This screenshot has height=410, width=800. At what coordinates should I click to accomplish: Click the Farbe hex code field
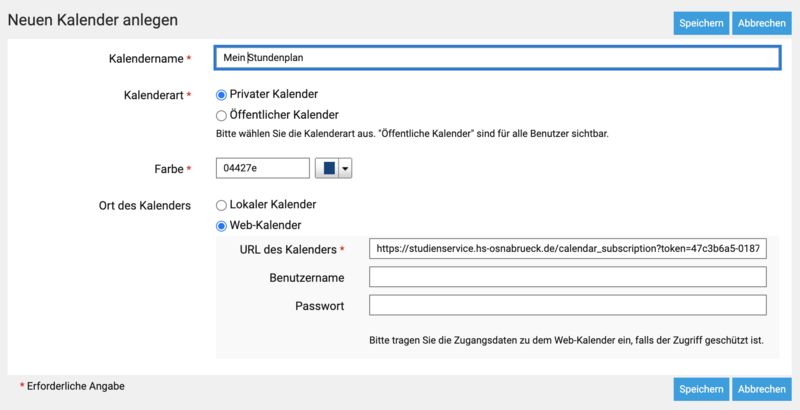pos(262,169)
